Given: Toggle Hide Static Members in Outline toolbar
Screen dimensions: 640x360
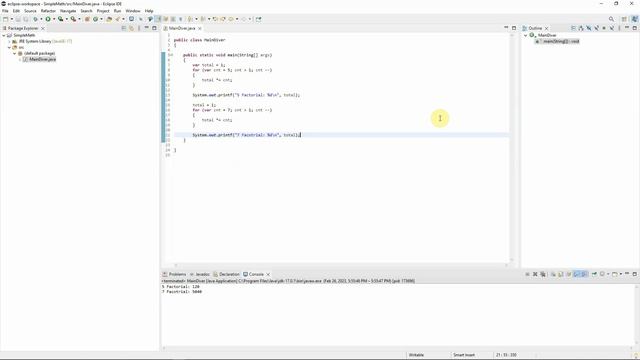Looking at the screenshot, I should pyautogui.click(x=597, y=28).
